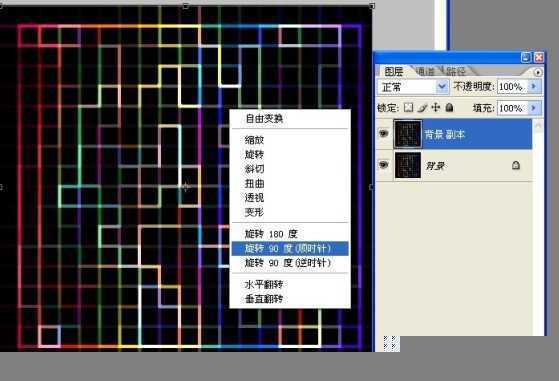Select 旋转 90 度 (顺时针) entry

click(x=290, y=248)
